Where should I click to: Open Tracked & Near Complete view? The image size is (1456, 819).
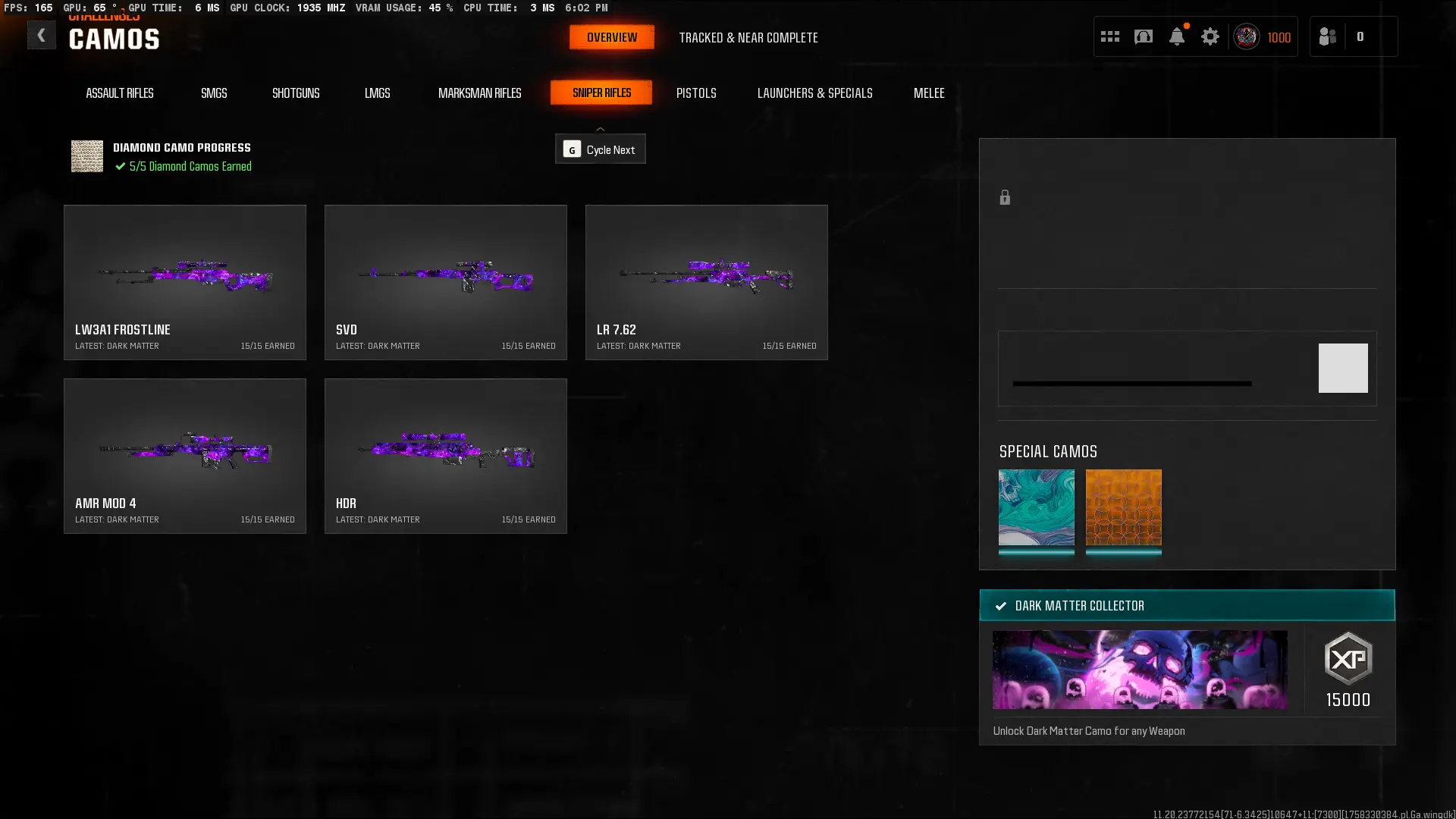(748, 37)
